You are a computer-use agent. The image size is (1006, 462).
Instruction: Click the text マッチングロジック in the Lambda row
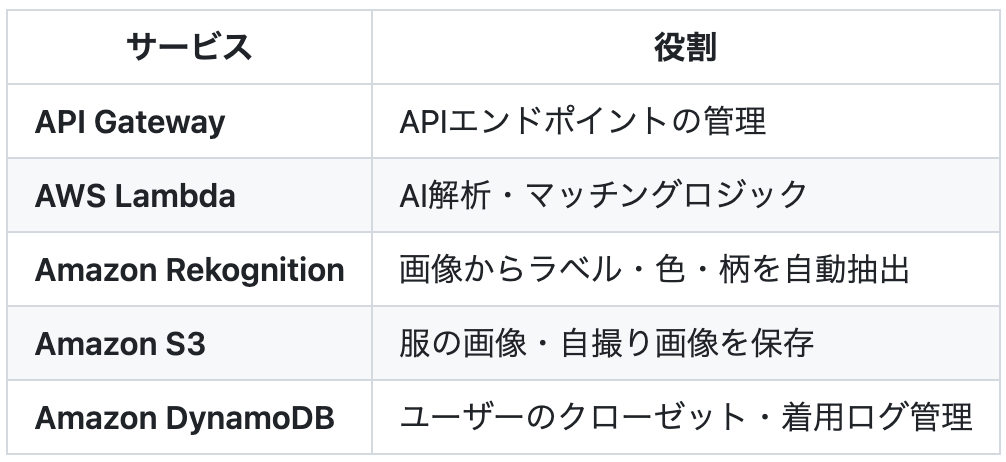coord(678,196)
